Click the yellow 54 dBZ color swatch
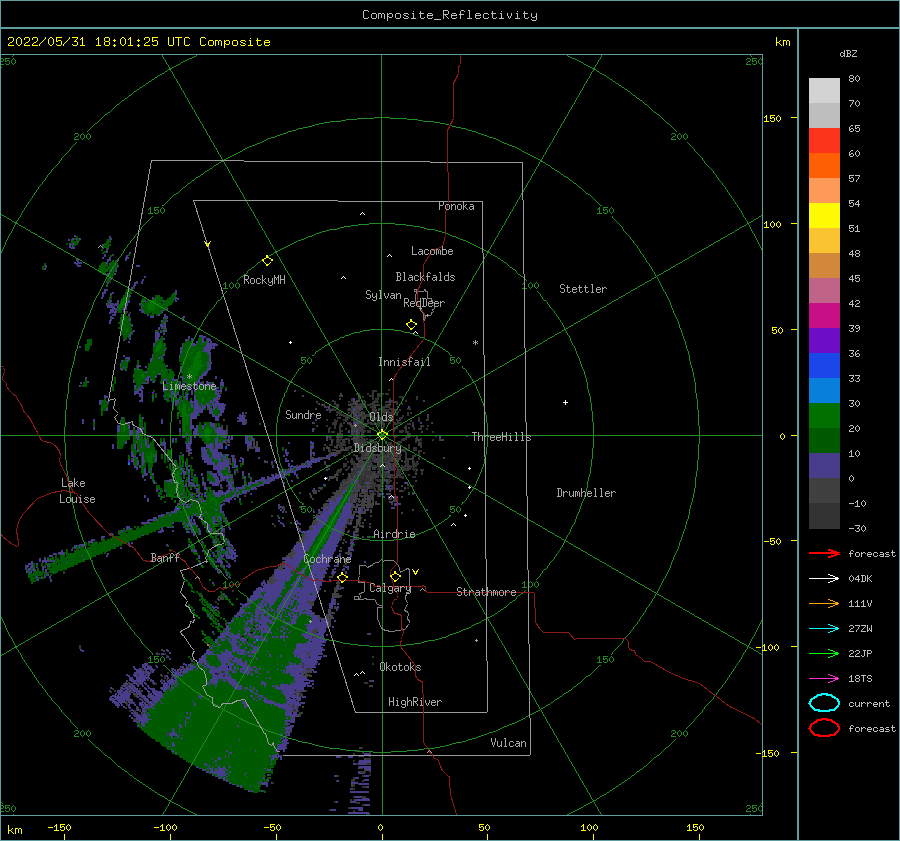 pos(824,215)
